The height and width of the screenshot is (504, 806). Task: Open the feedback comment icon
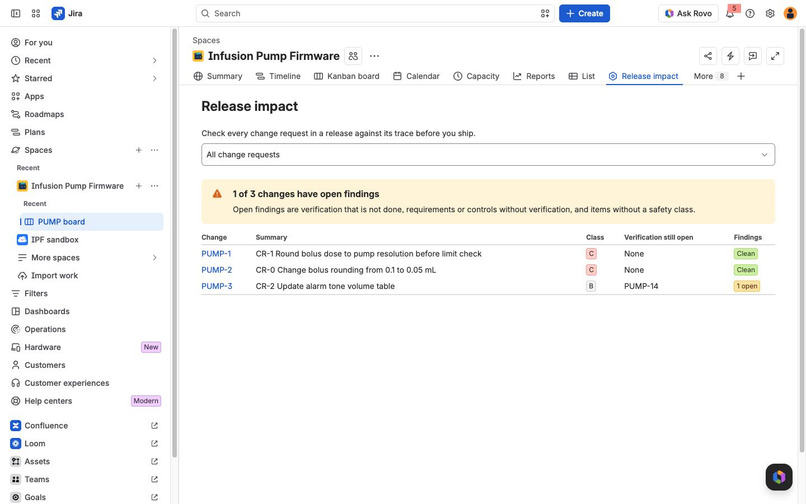[753, 56]
